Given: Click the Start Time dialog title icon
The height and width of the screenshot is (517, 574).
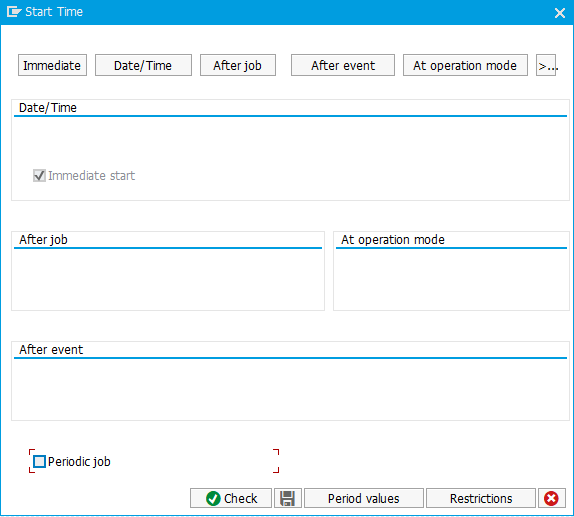Looking at the screenshot, I should (14, 12).
